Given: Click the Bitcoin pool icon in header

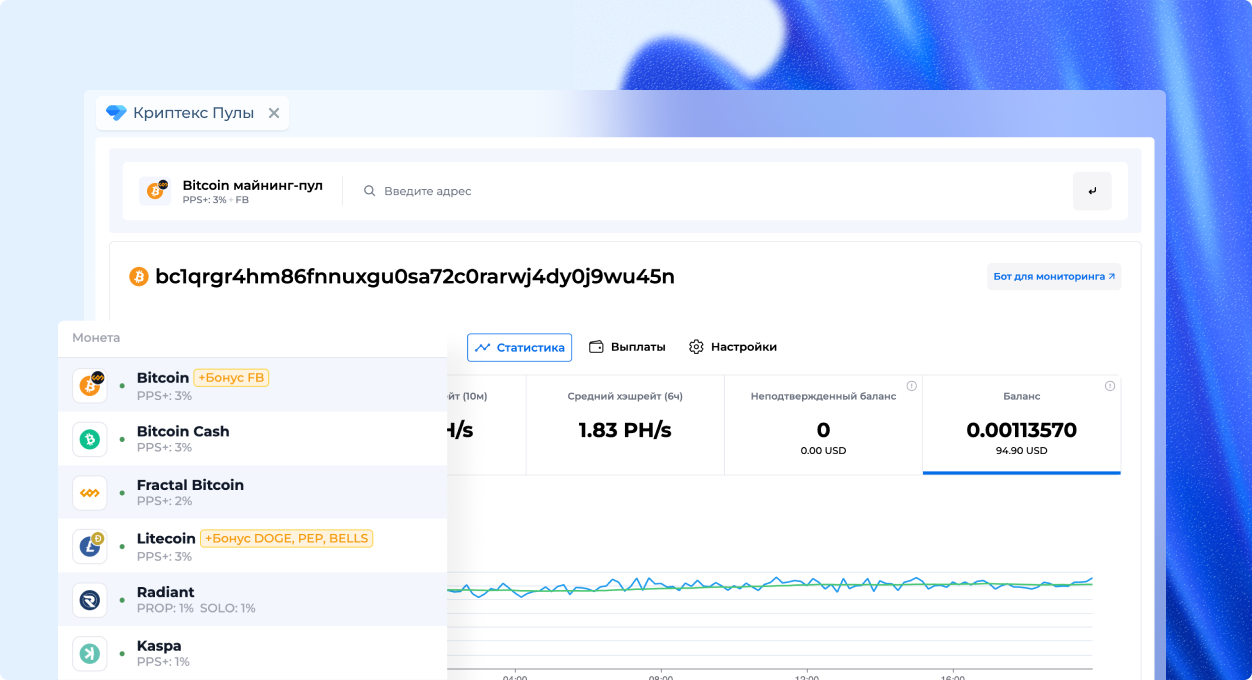Looking at the screenshot, I should (155, 190).
